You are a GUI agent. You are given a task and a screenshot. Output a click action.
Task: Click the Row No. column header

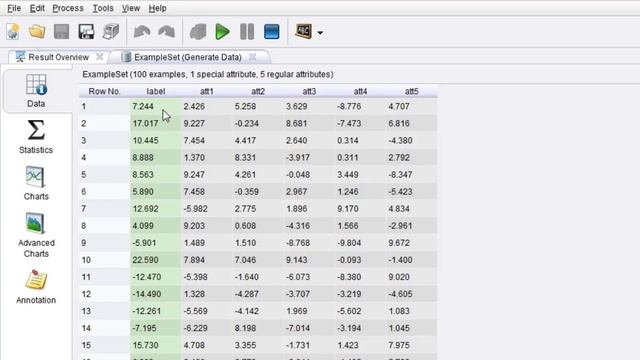point(104,91)
